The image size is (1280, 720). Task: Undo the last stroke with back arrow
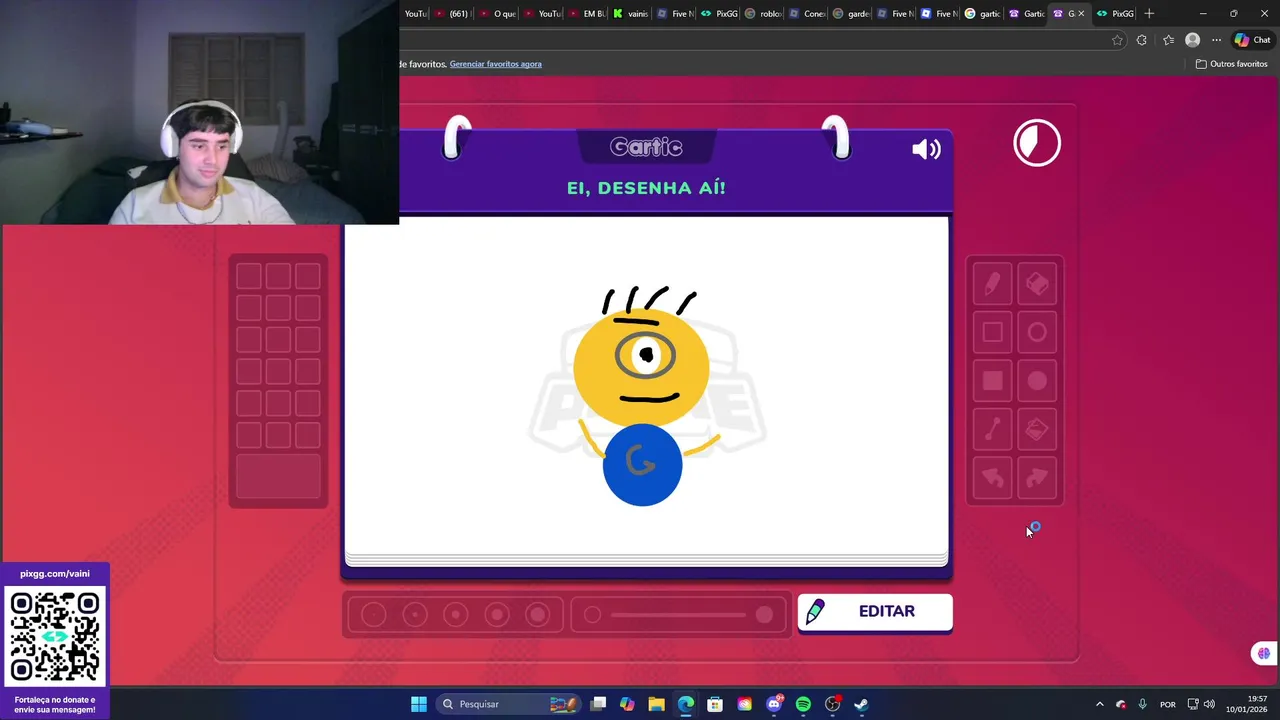pos(992,478)
